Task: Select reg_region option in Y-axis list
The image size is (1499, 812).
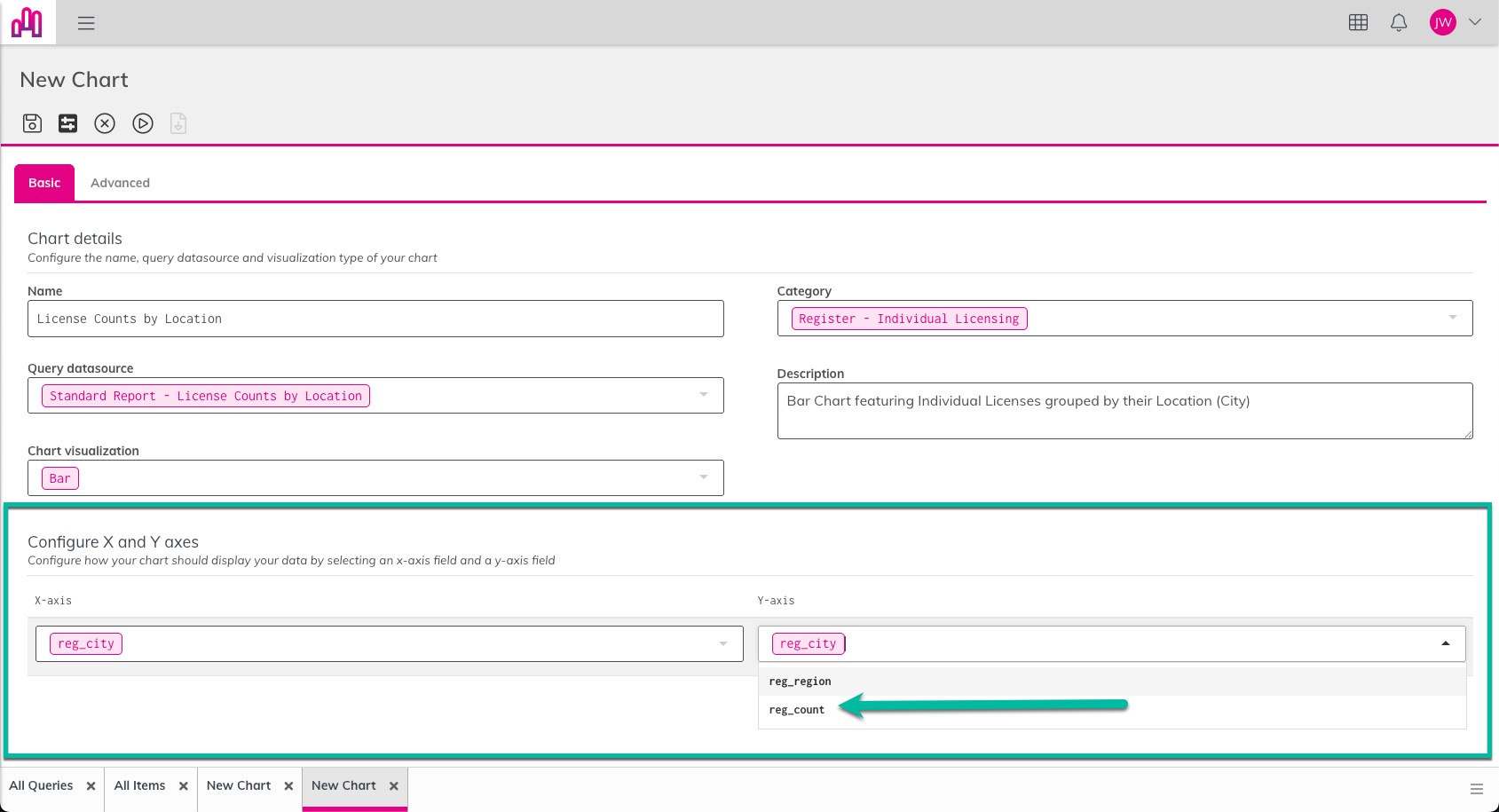Action: pos(1112,682)
